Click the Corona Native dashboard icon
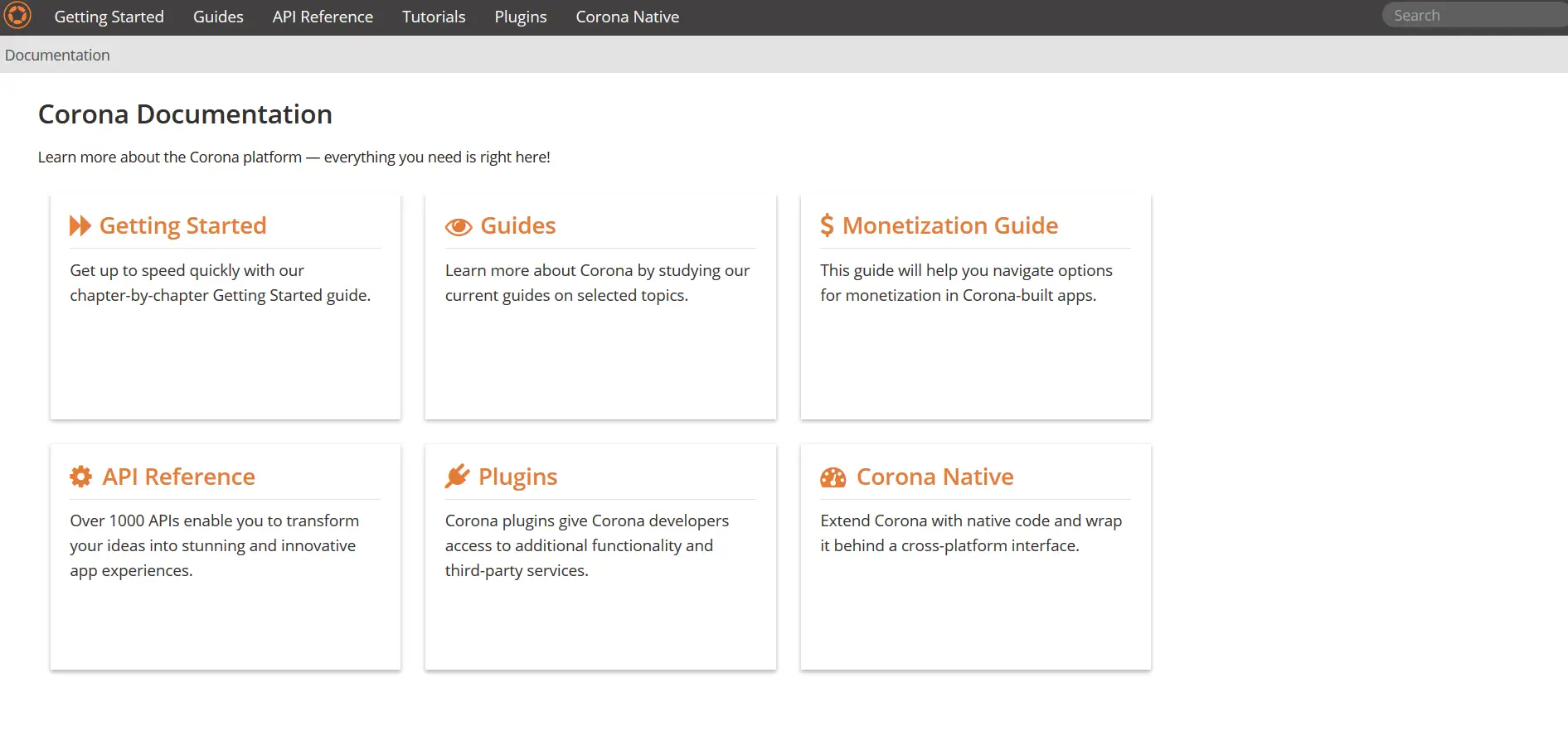This screenshot has height=731, width=1568. click(x=833, y=477)
